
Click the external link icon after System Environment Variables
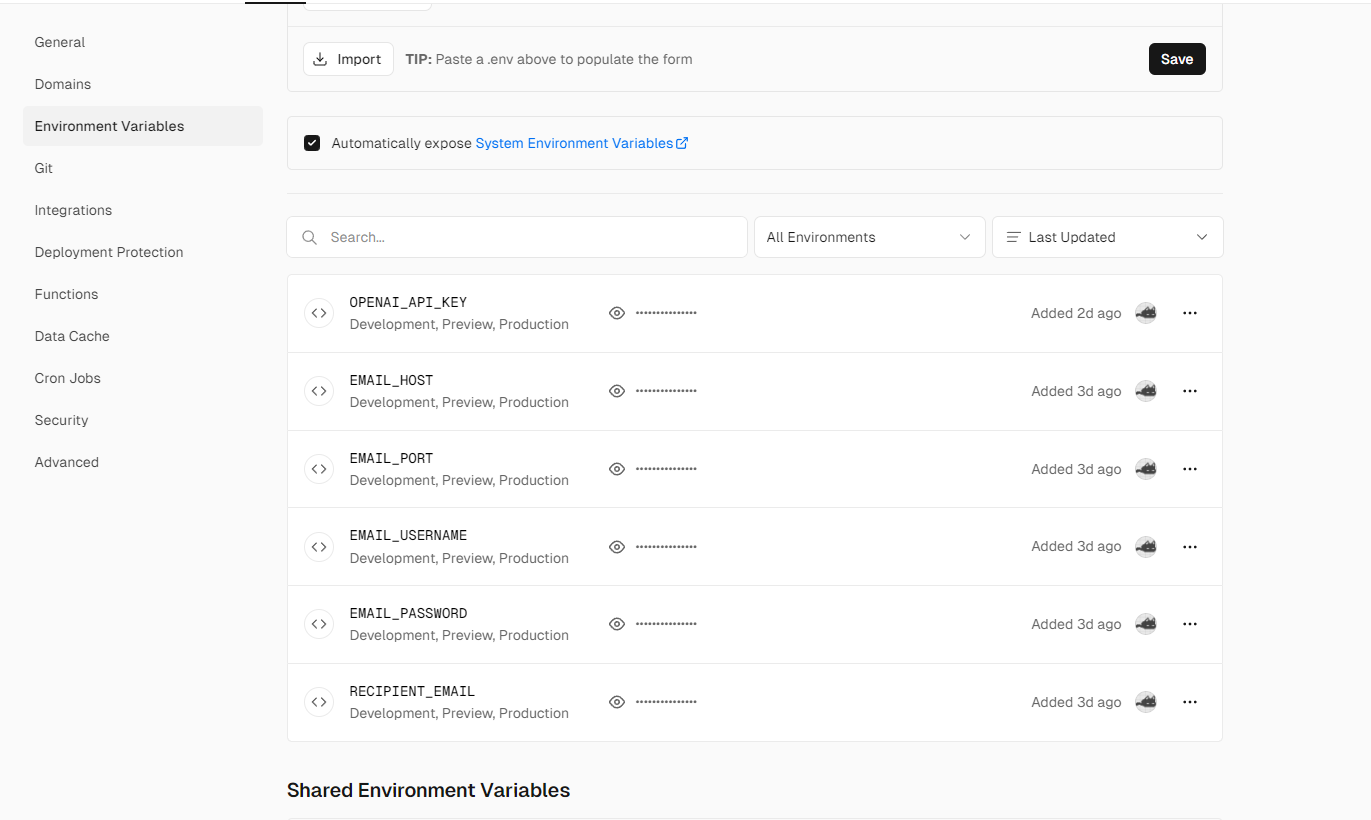(682, 143)
